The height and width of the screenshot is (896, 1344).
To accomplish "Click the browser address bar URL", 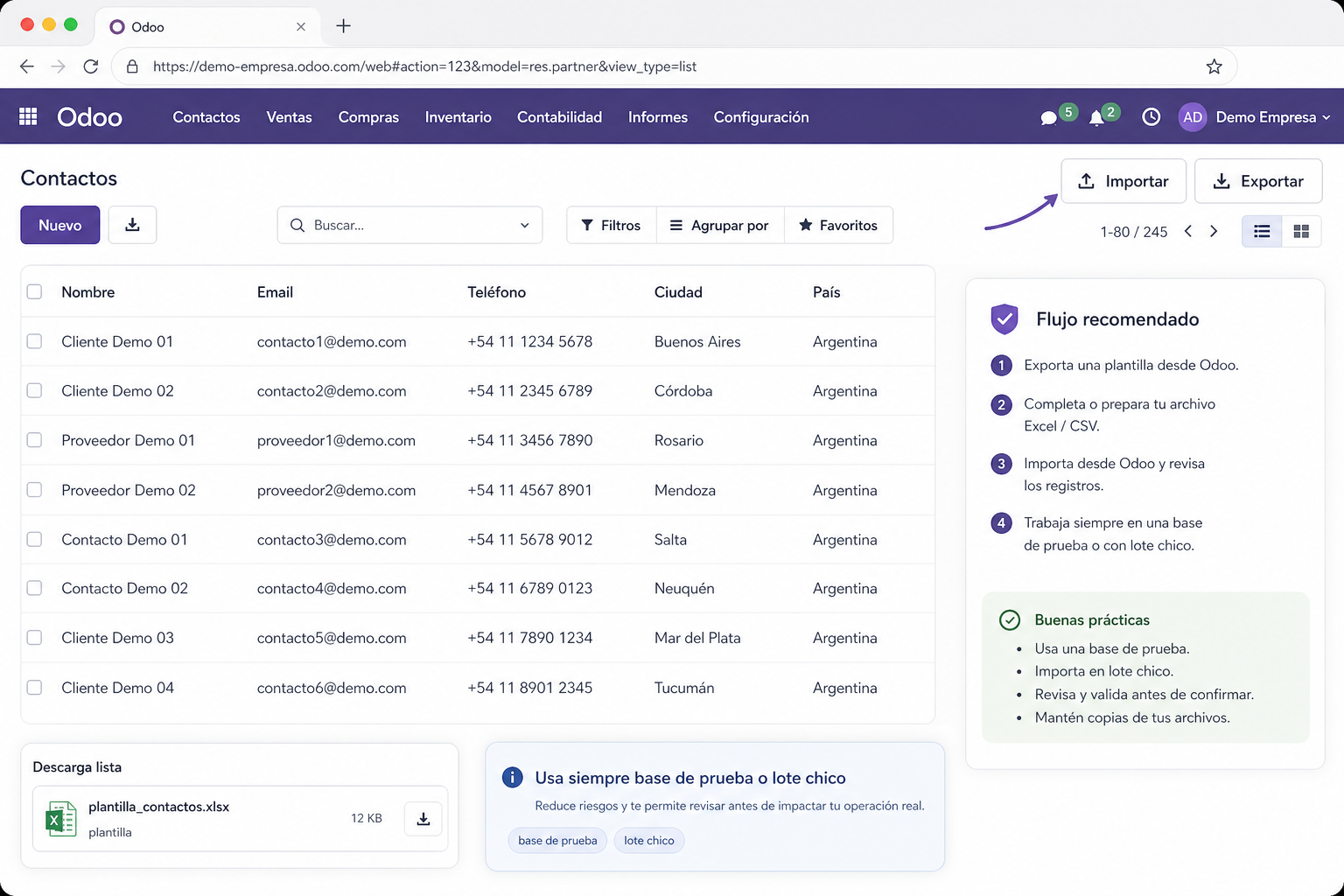I will point(425,66).
